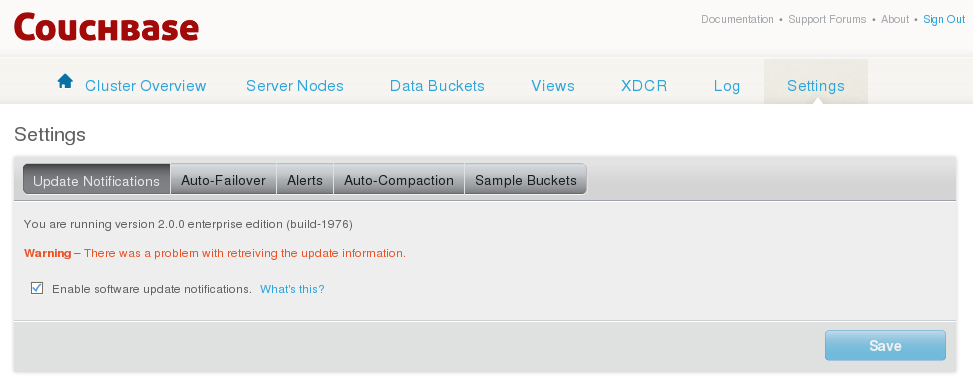View the Log page

727,86
